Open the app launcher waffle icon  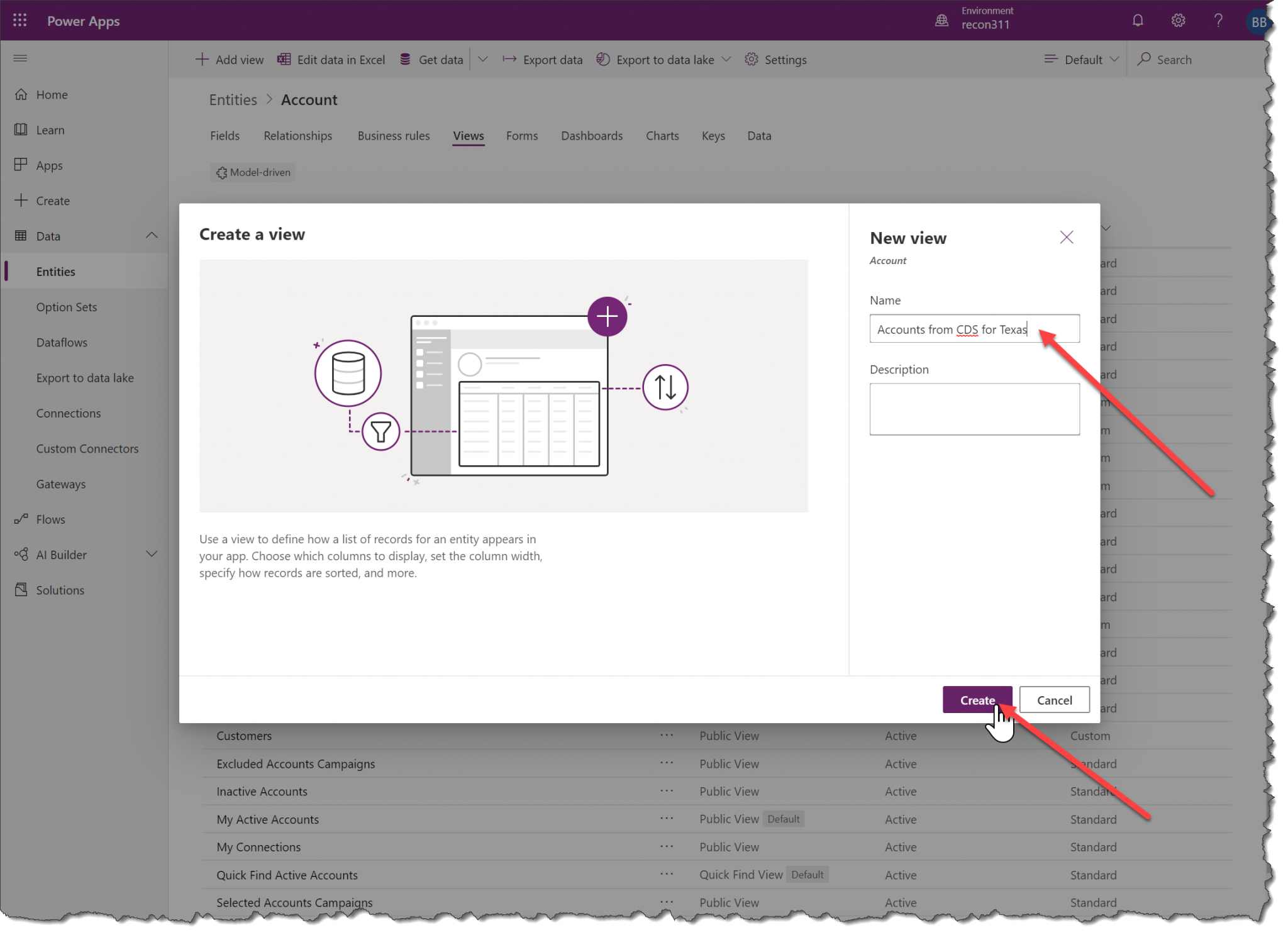pyautogui.click(x=19, y=21)
